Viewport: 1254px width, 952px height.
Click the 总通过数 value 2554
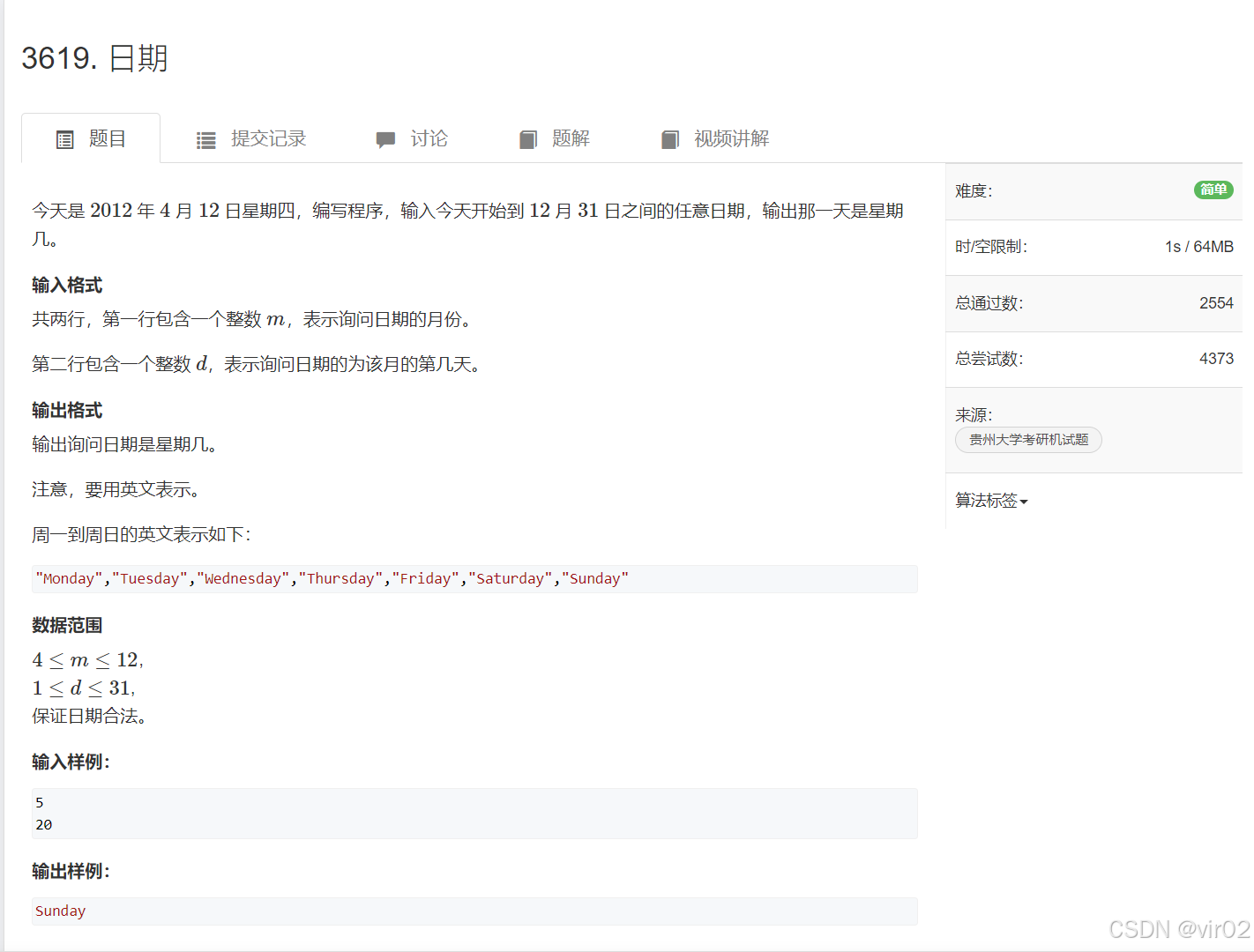1216,302
